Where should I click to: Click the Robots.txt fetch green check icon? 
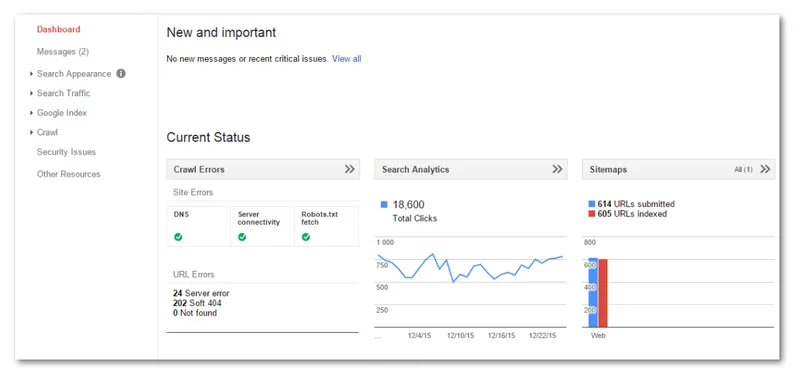(306, 237)
